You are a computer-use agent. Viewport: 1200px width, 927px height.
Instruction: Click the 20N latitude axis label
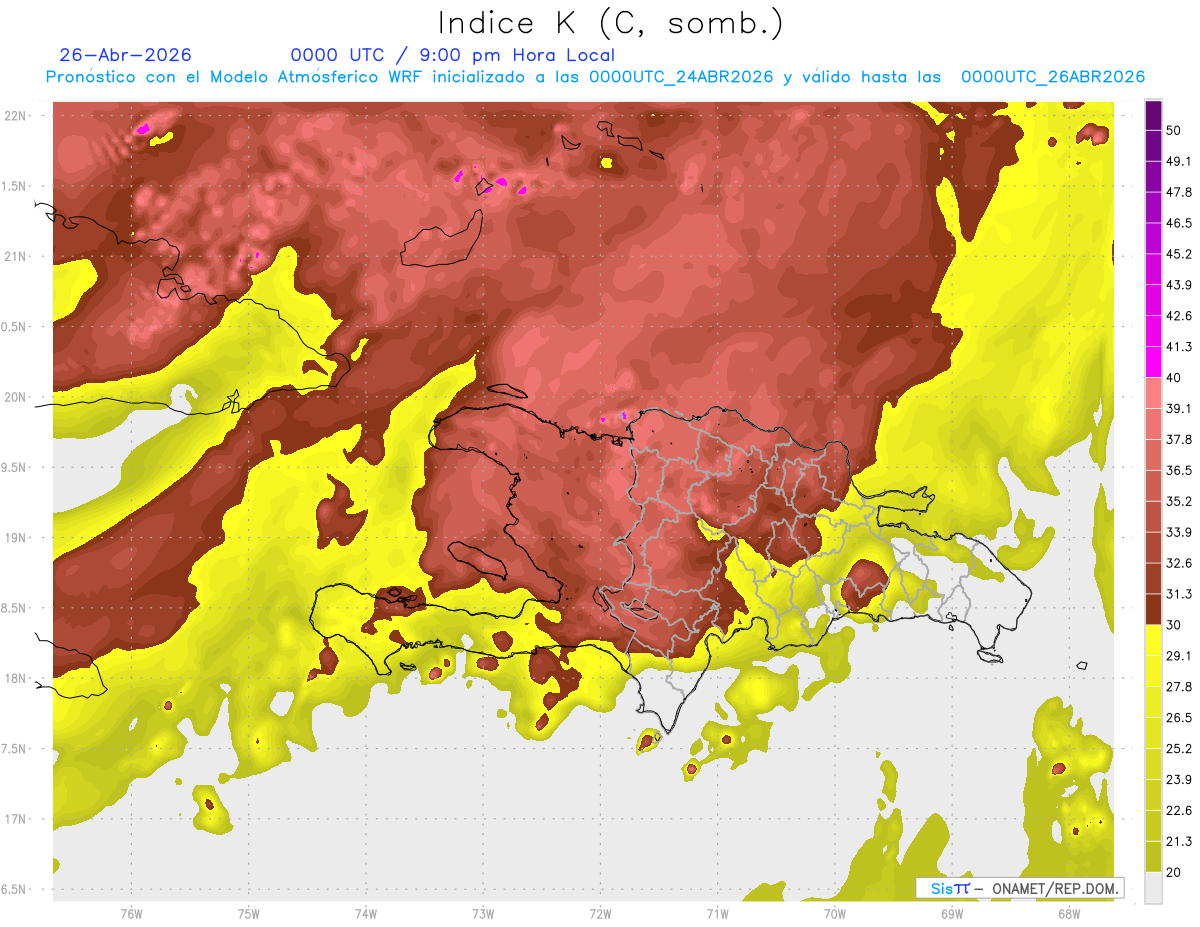pyautogui.click(x=16, y=397)
